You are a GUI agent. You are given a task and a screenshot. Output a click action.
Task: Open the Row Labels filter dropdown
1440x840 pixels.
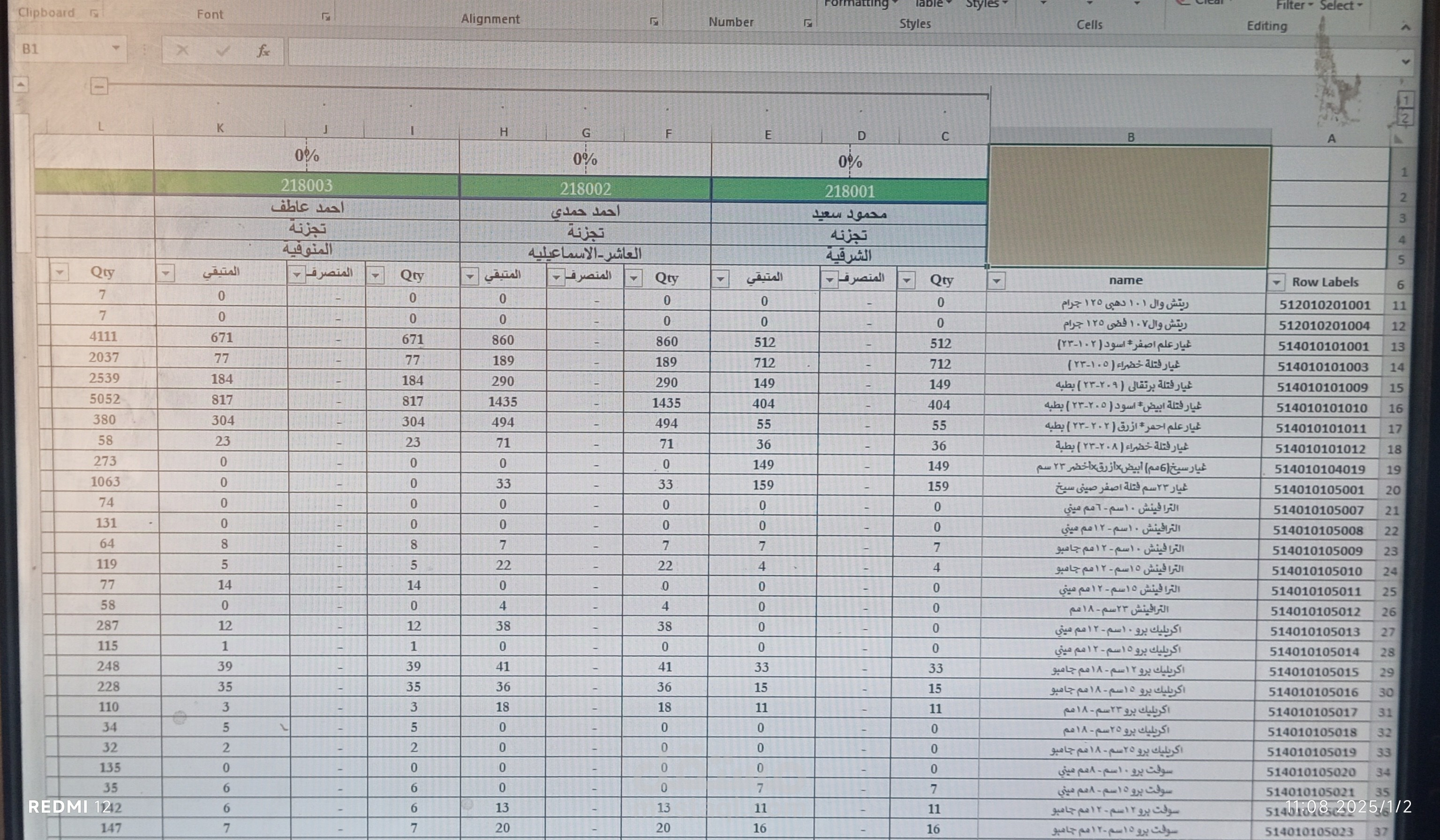tap(1276, 282)
